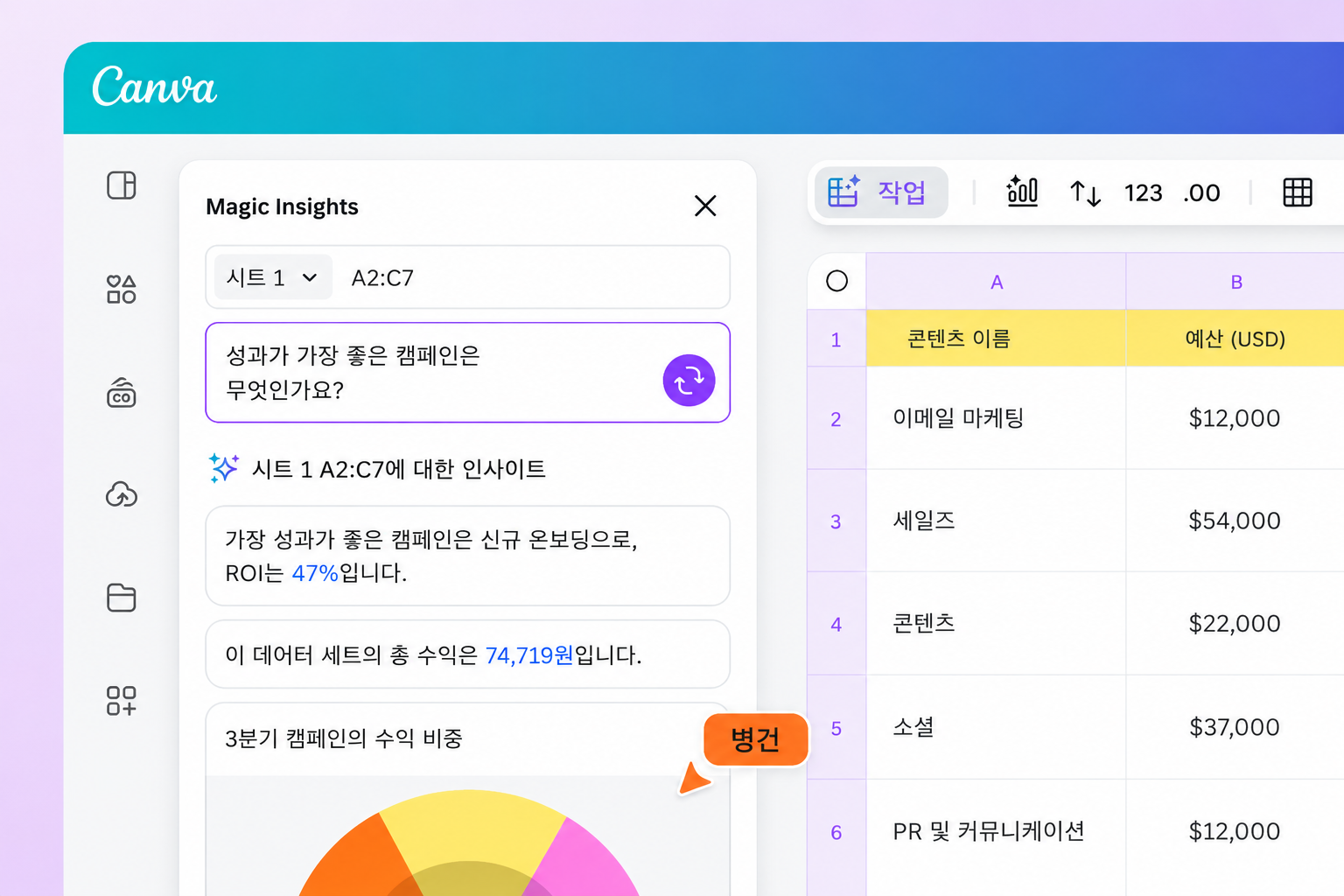This screenshot has width=1344, height=896.
Task: Open the sort arrows tool
Action: coord(1085,192)
